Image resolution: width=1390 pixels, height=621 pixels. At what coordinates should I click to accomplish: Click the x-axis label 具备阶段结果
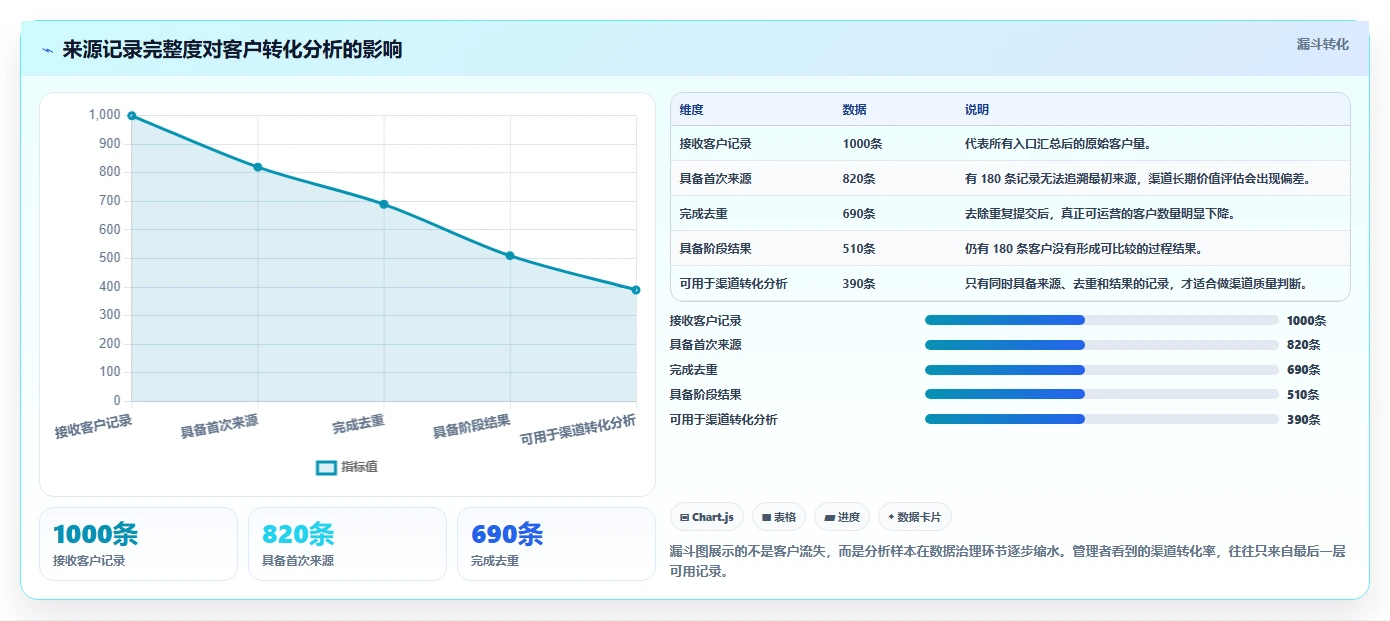coord(471,427)
